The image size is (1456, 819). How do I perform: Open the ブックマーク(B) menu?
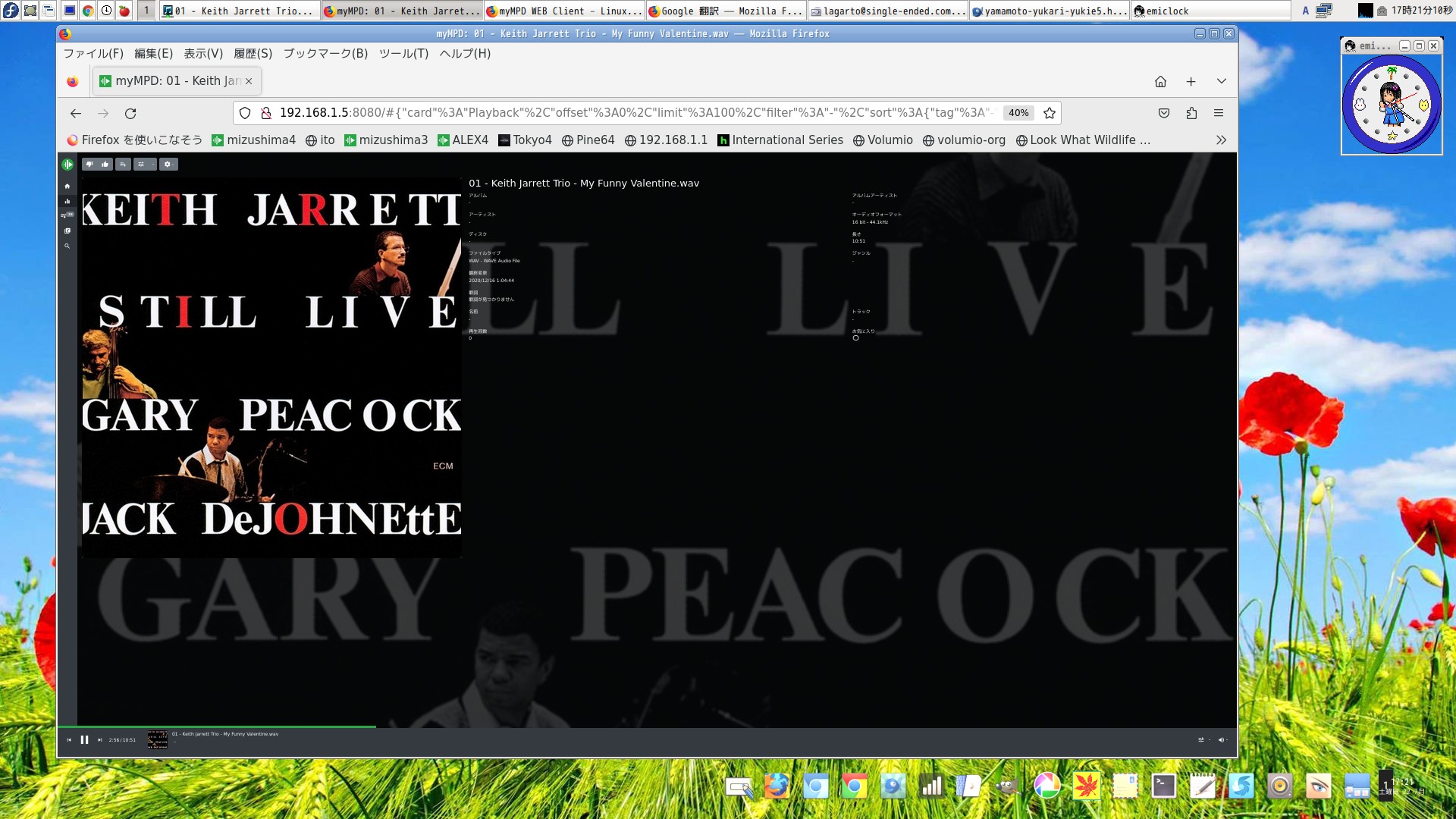325,54
